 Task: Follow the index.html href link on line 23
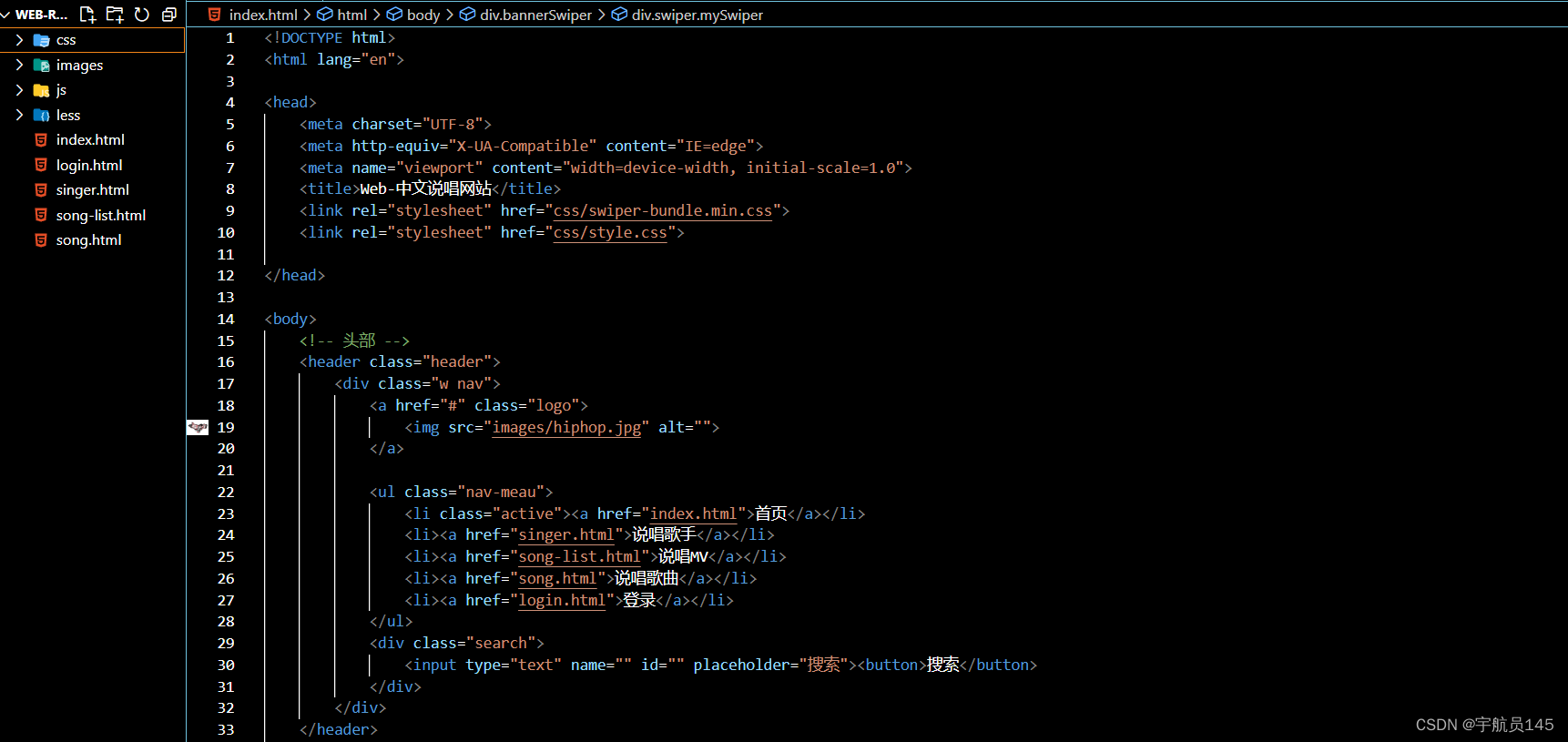(693, 514)
